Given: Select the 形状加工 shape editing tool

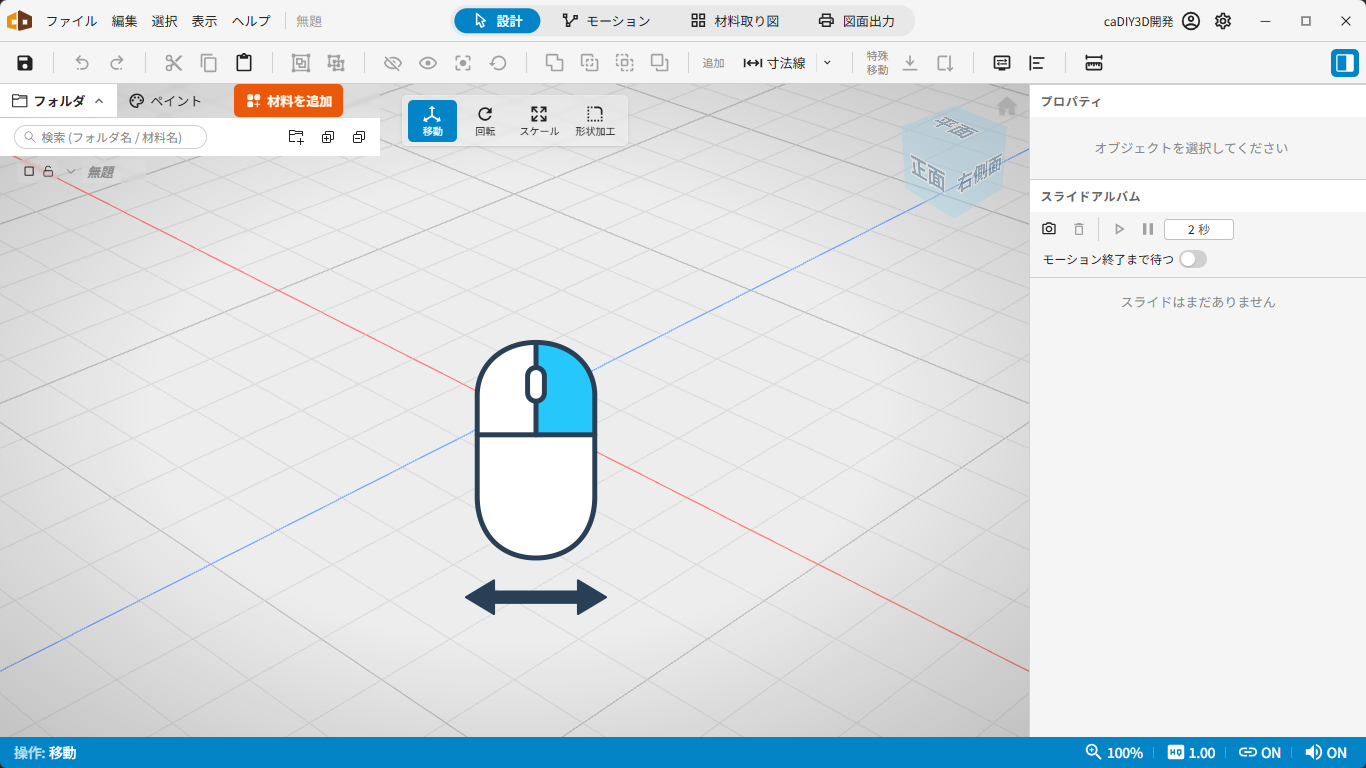Looking at the screenshot, I should coord(595,121).
